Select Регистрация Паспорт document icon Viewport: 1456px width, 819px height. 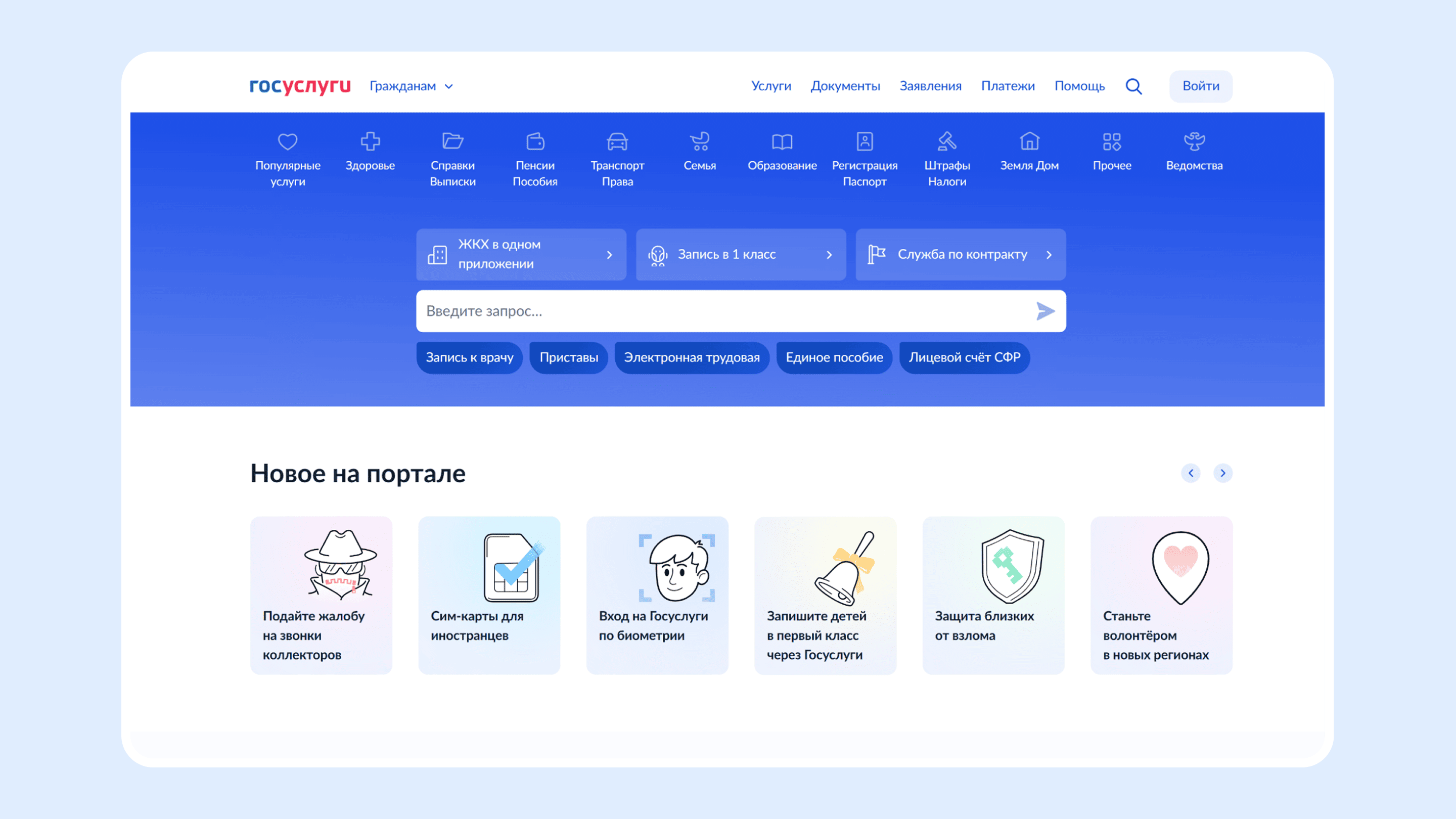(x=865, y=142)
